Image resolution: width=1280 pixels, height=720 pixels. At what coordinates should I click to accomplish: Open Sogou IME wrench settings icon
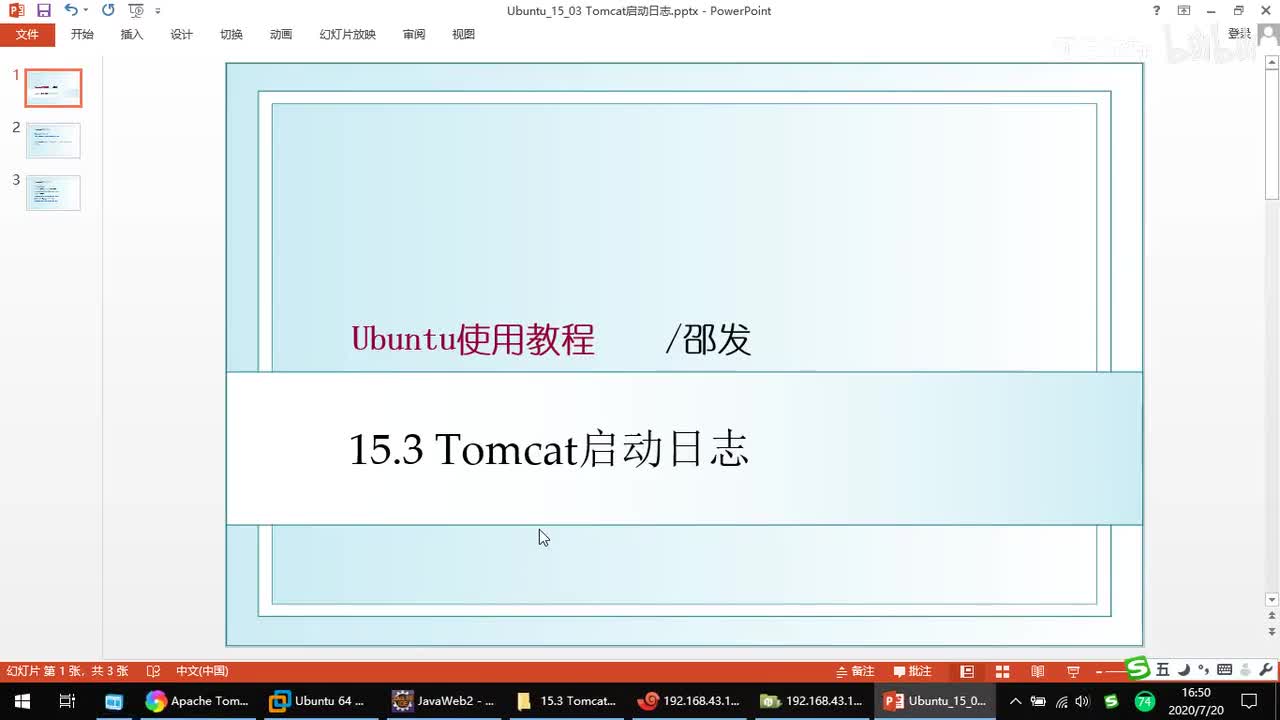point(1266,669)
